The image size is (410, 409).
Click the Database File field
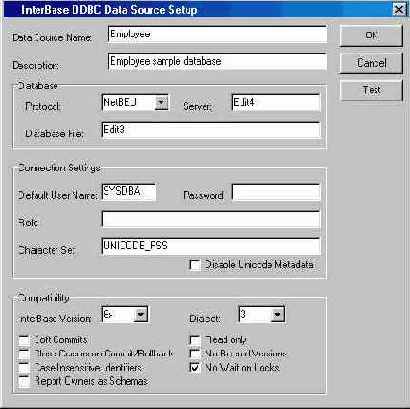(211, 130)
